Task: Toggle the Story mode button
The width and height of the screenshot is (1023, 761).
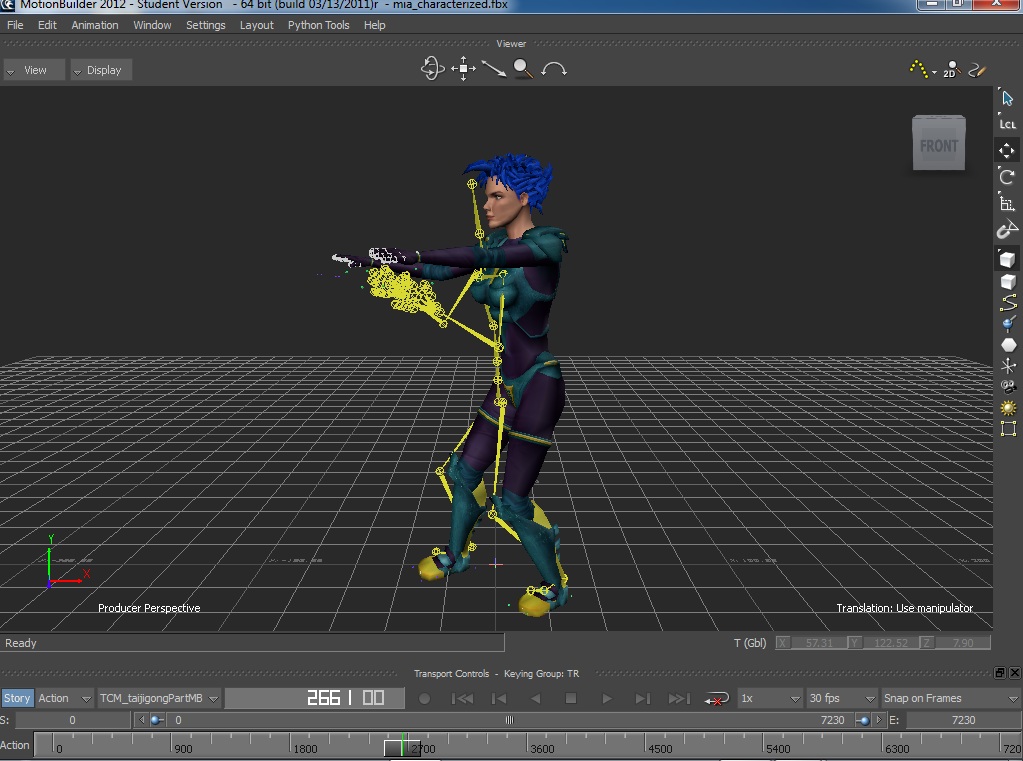Action: pos(17,698)
